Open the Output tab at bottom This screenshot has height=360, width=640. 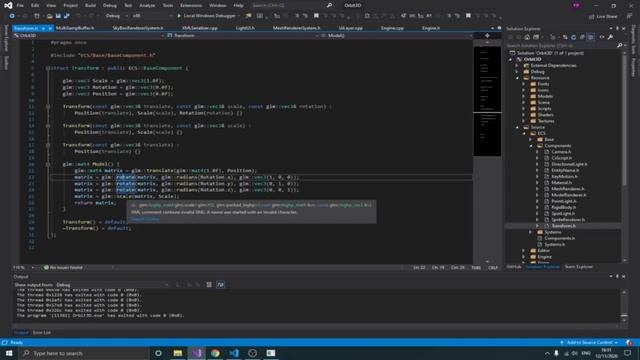click(x=21, y=332)
